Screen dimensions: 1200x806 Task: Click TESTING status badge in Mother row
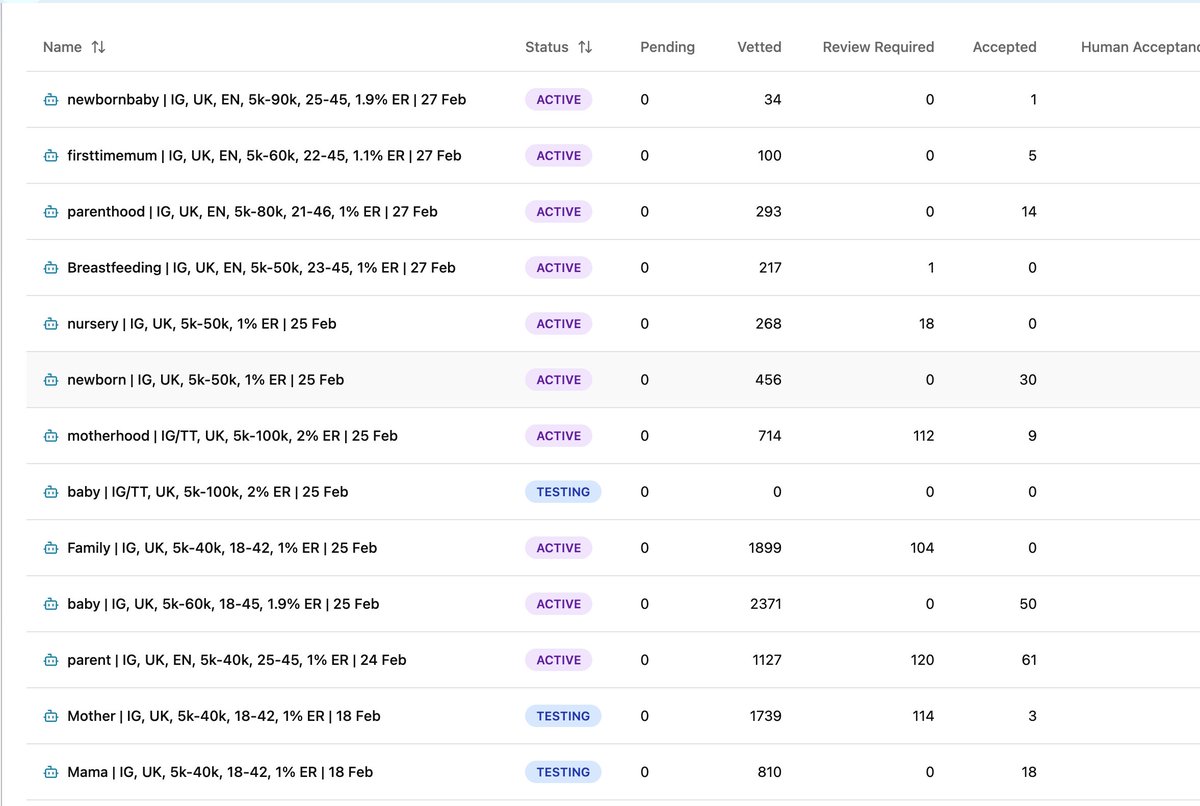point(563,716)
